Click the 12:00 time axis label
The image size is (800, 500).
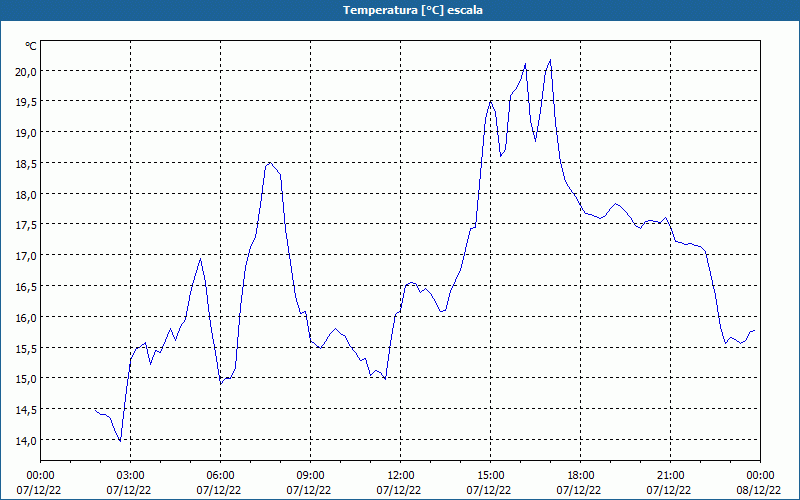click(x=401, y=476)
